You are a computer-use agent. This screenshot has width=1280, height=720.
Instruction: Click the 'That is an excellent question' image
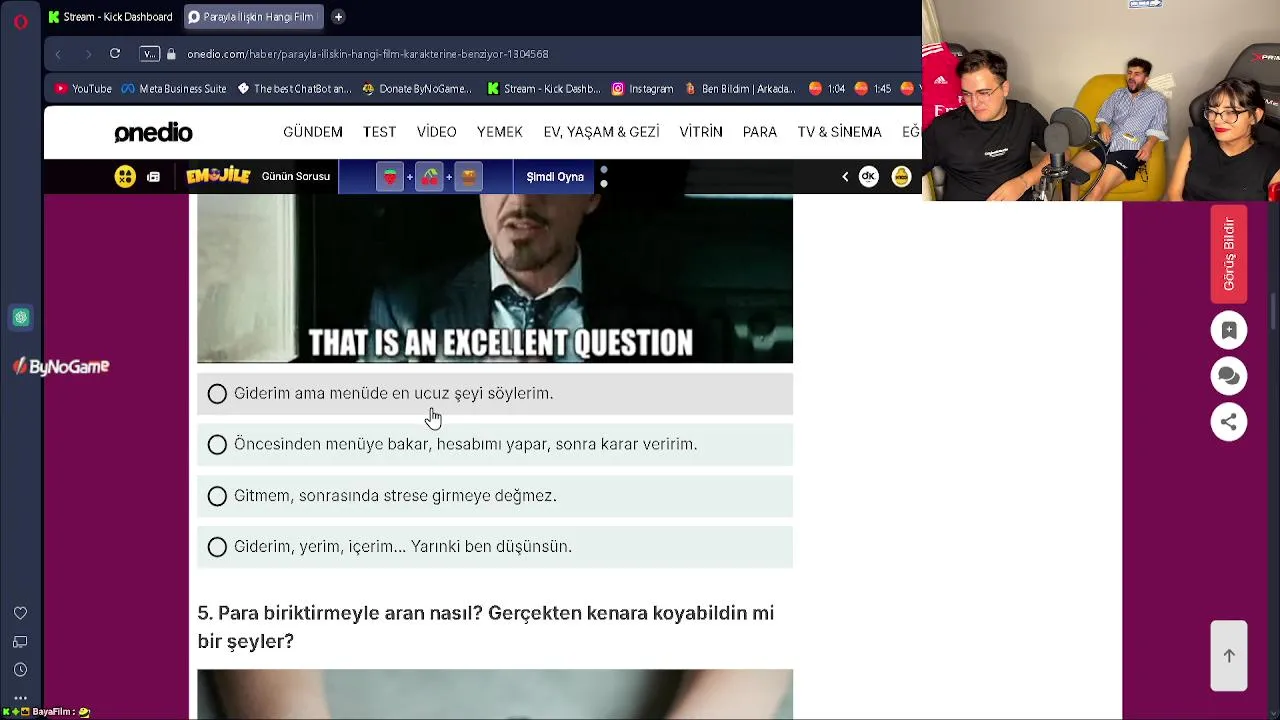(495, 279)
